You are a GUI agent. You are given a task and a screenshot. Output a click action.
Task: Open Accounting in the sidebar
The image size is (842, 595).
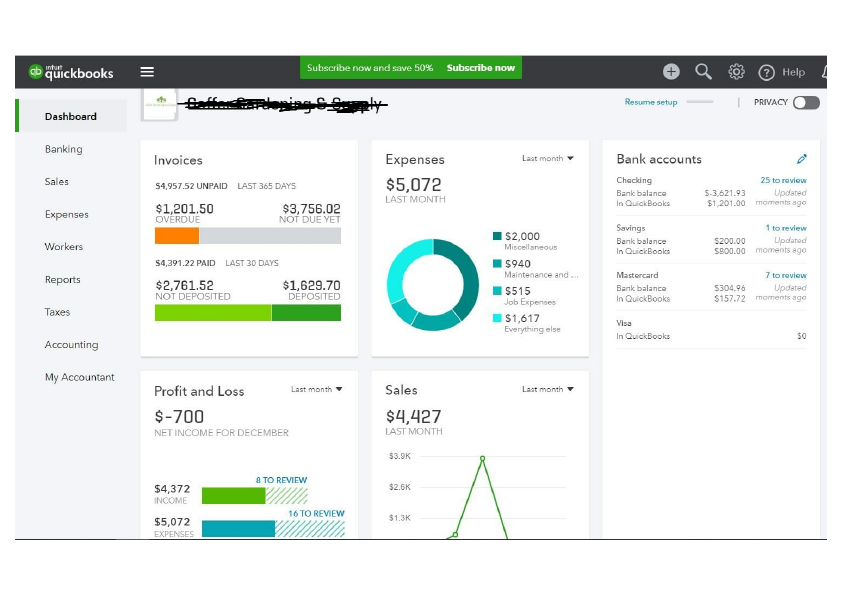click(x=71, y=345)
